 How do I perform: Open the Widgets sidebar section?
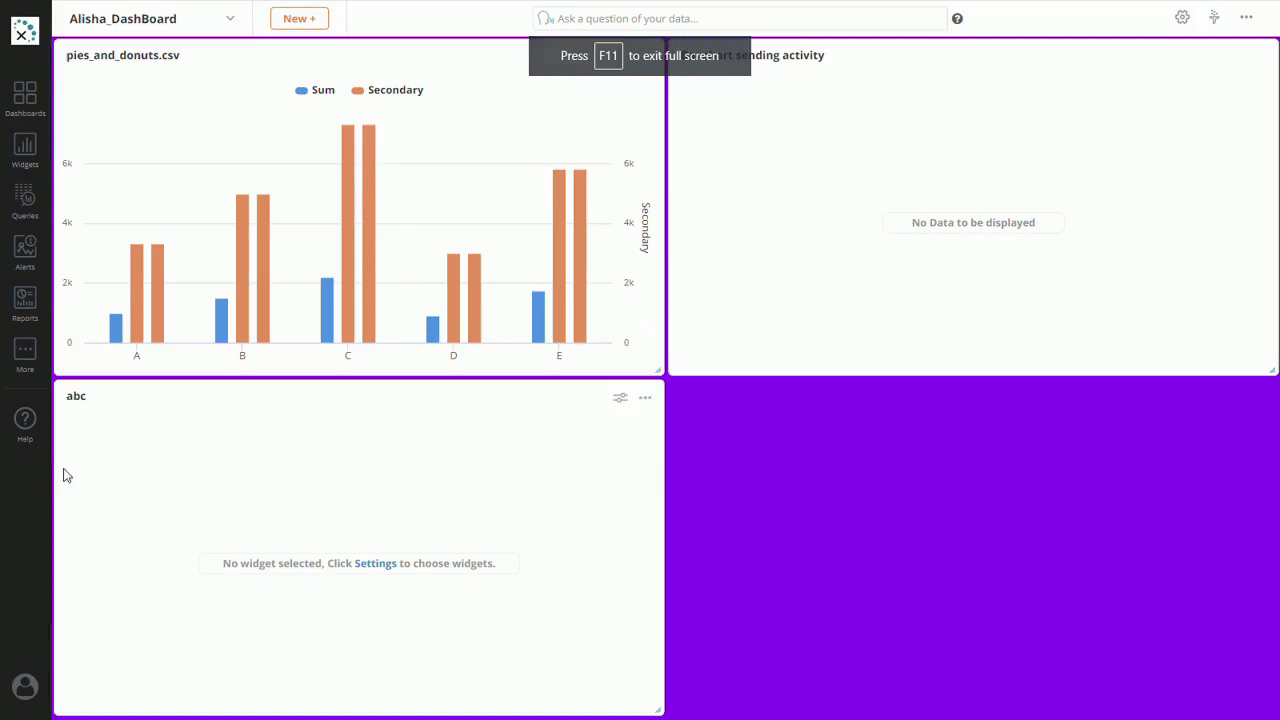pos(25,150)
